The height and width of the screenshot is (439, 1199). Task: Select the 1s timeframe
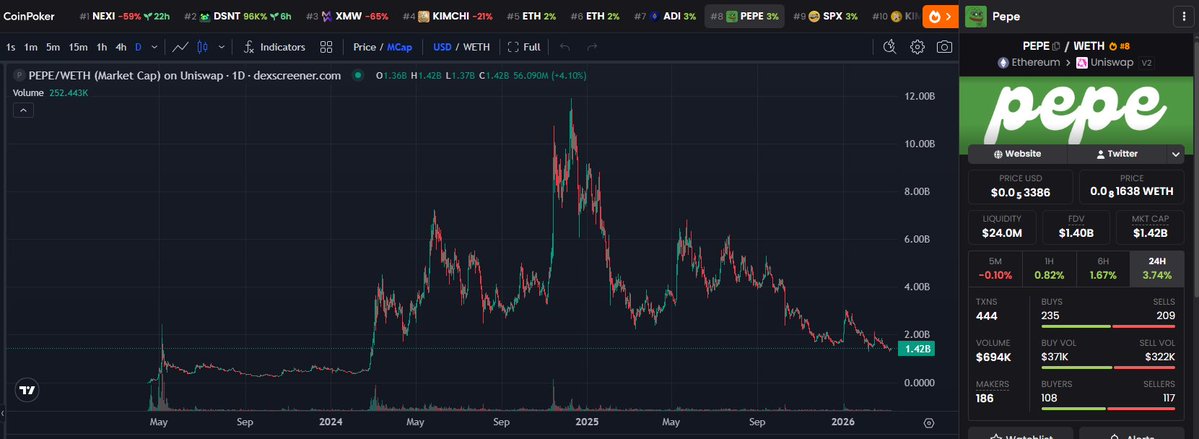(11, 47)
